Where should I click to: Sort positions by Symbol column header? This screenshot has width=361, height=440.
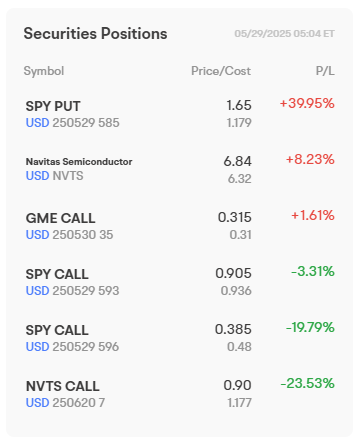pyautogui.click(x=44, y=71)
